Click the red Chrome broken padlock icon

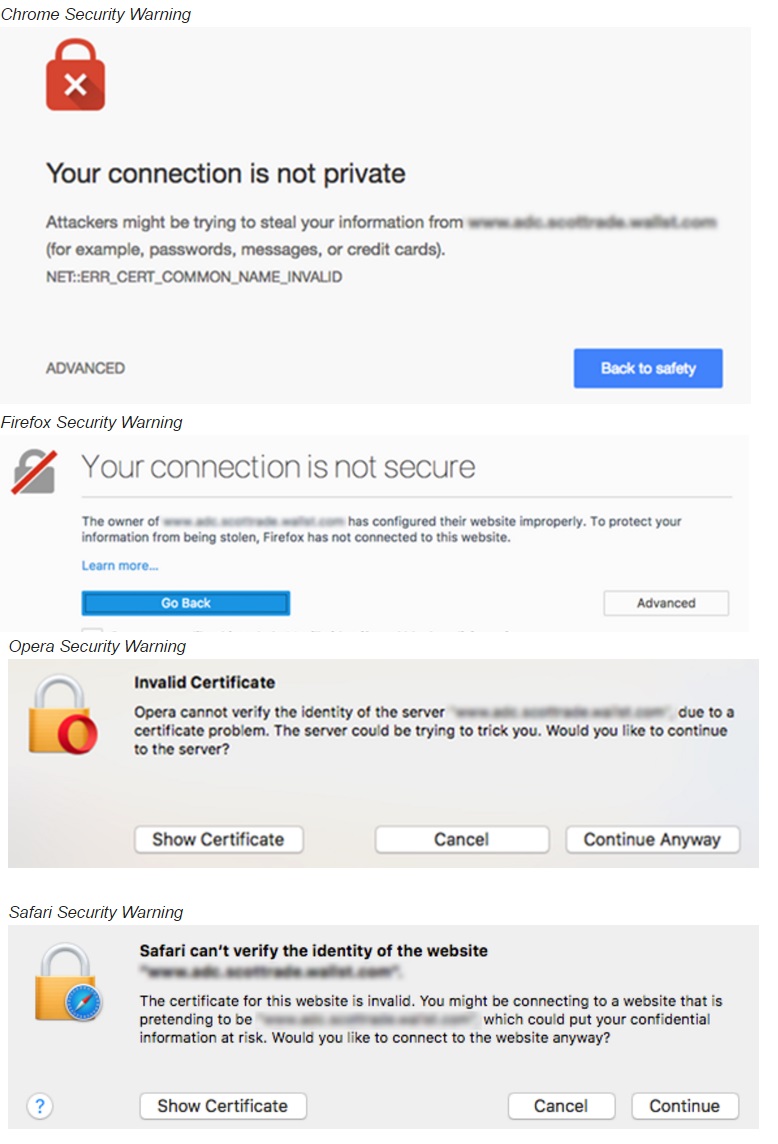click(x=75, y=74)
